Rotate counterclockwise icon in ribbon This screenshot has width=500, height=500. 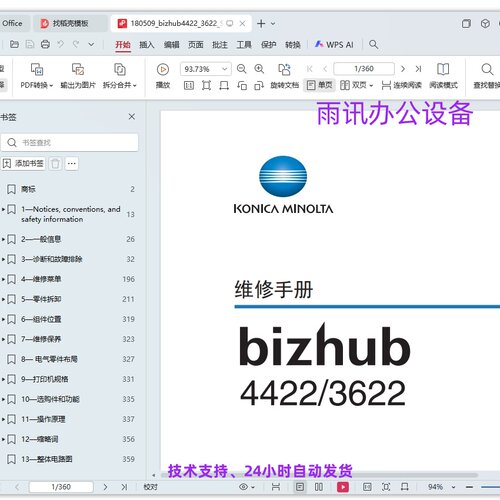click(242, 86)
